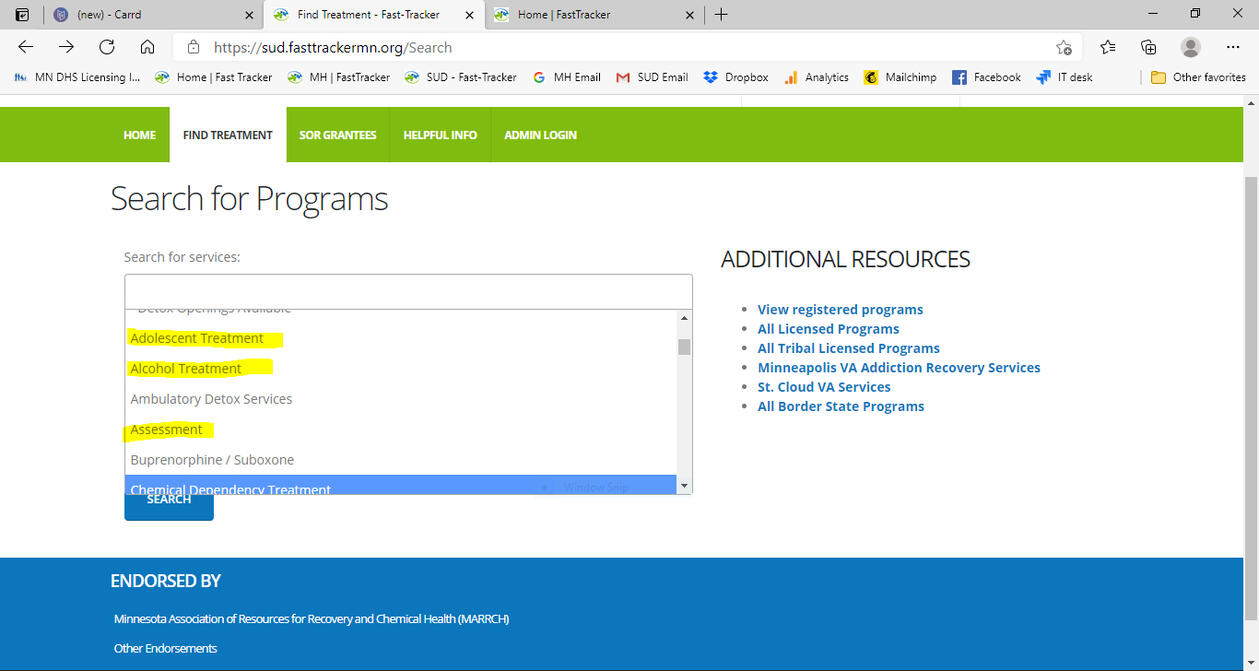Open the browser profile avatar icon
This screenshot has height=671, width=1259.
point(1190,47)
